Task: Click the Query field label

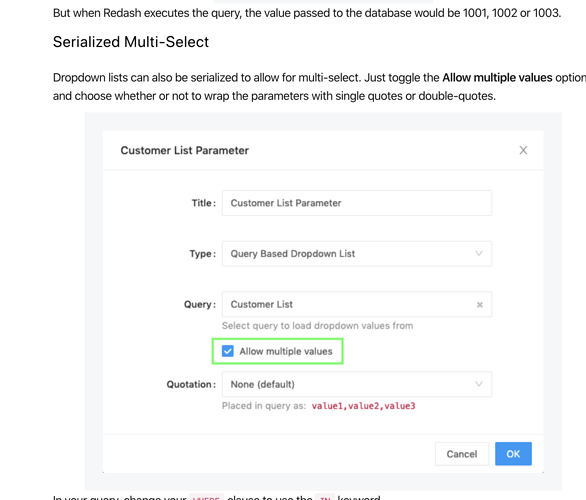Action: (200, 305)
